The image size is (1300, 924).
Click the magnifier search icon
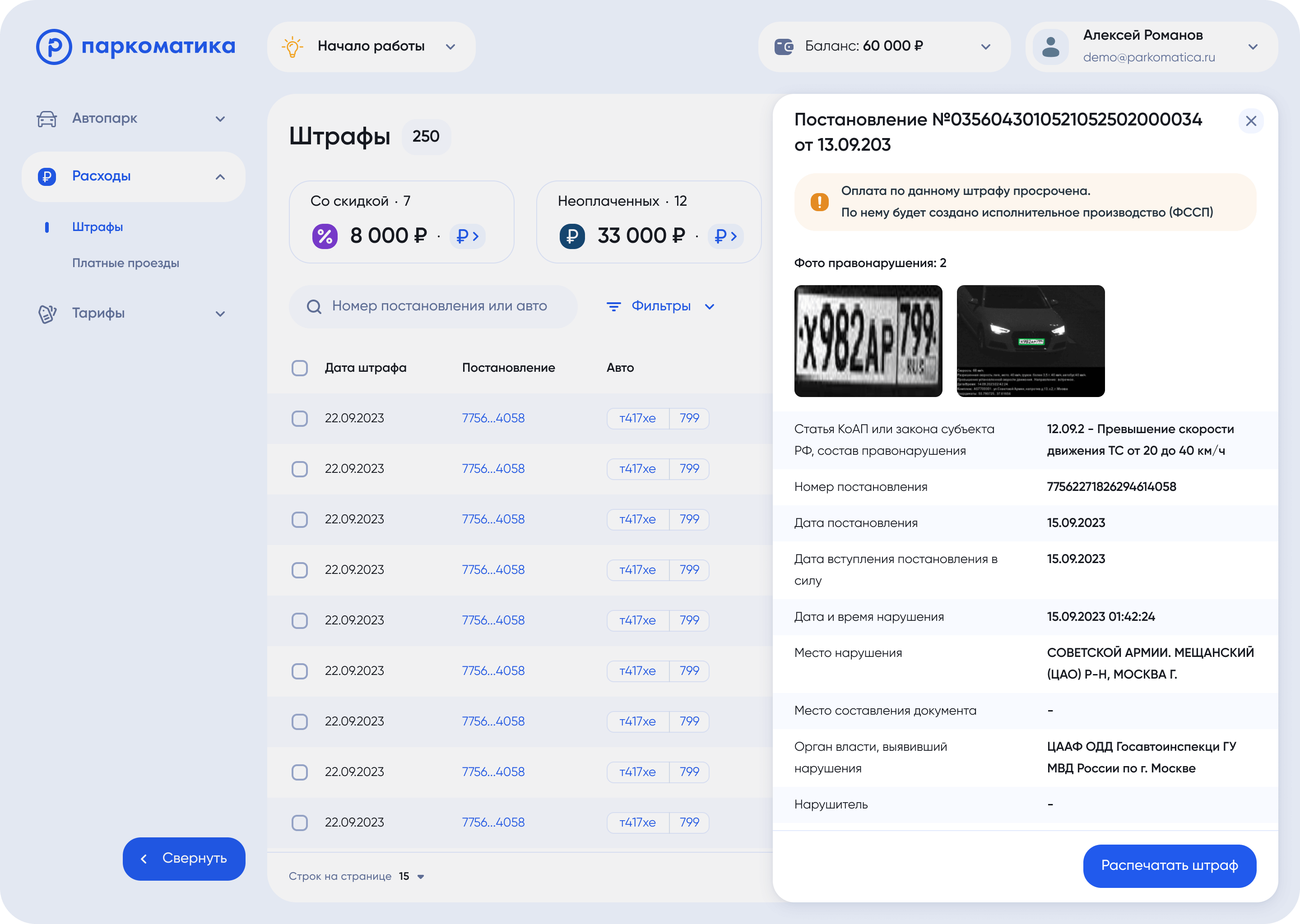point(314,307)
